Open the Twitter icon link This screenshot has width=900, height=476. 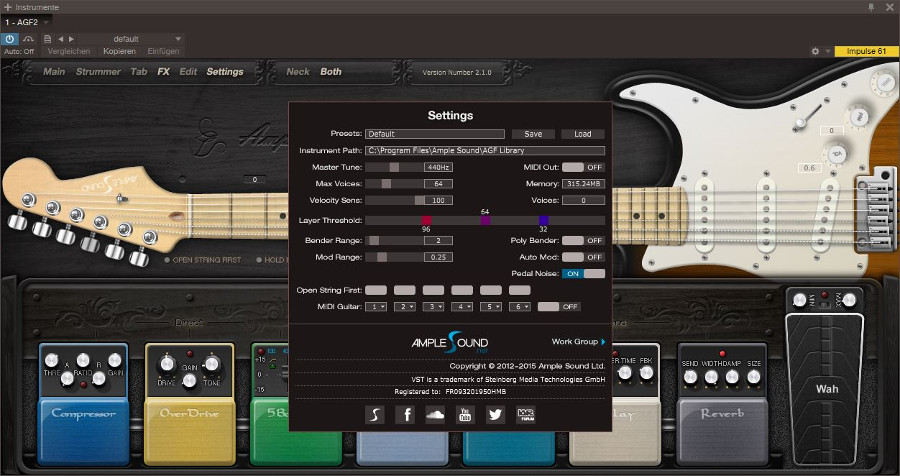495,415
